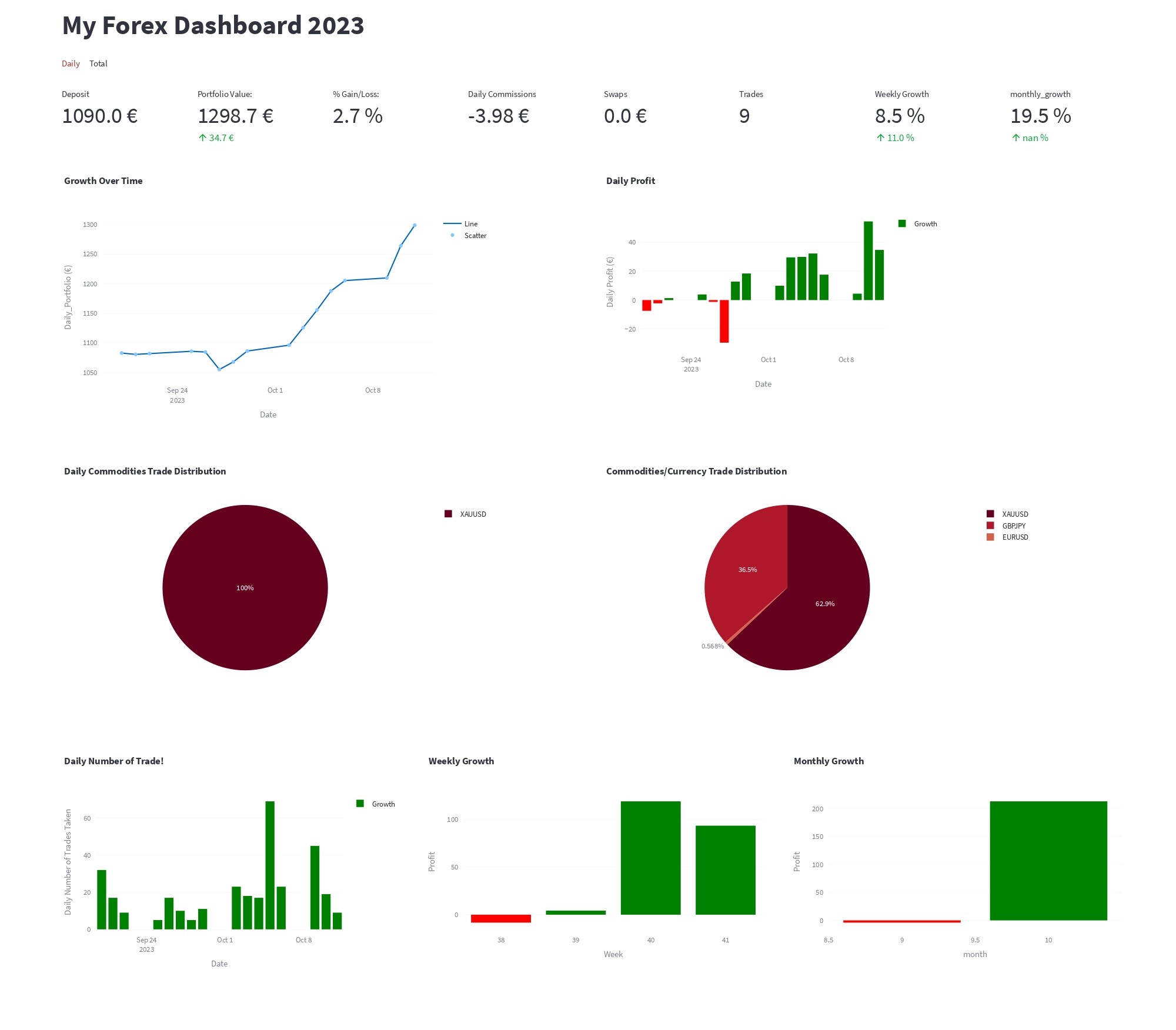Screen dimensions: 1176x1030
Task: Click the last scatter point on growth line
Action: coord(415,225)
